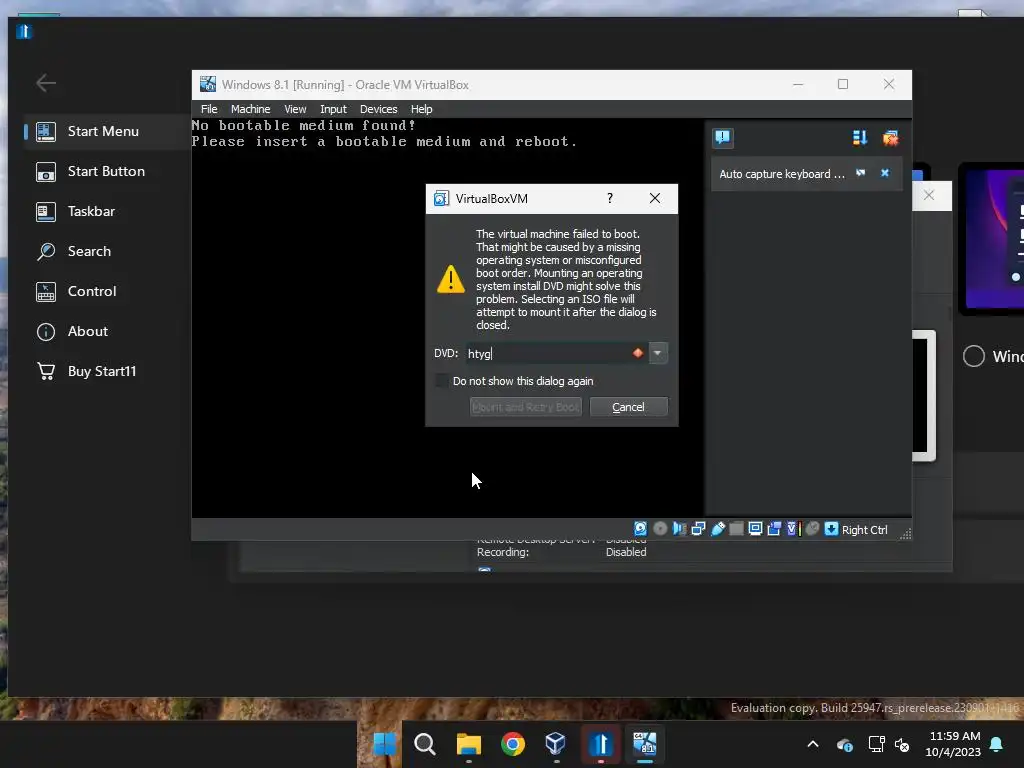The image size is (1024, 768).
Task: Select Start Menu in Start11 sidebar
Action: coord(104,131)
